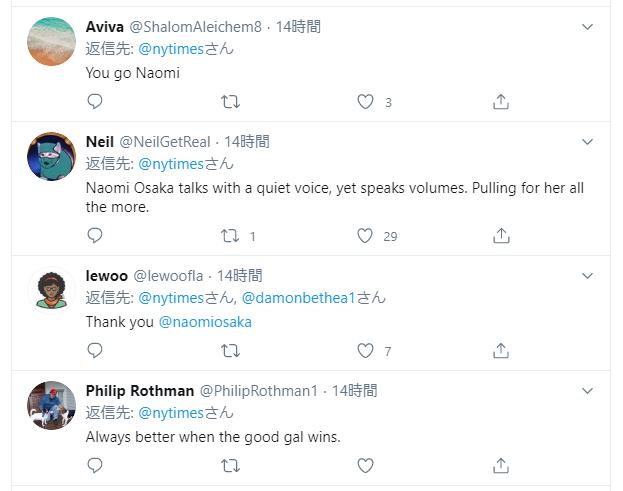The width and height of the screenshot is (623, 491).
Task: Open Neil's profile avatar
Action: 52,157
